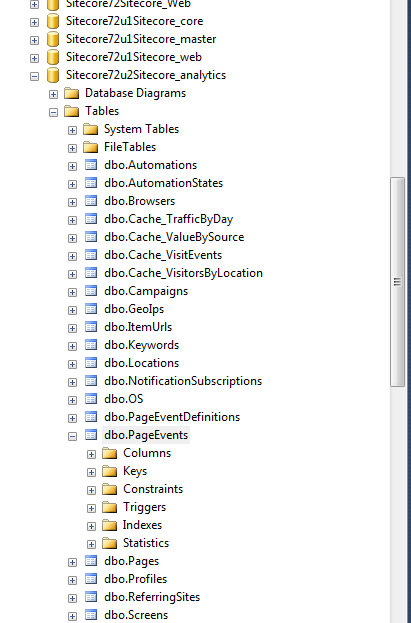Select the Sitecore72u1Sitecore_web database label

point(134,57)
